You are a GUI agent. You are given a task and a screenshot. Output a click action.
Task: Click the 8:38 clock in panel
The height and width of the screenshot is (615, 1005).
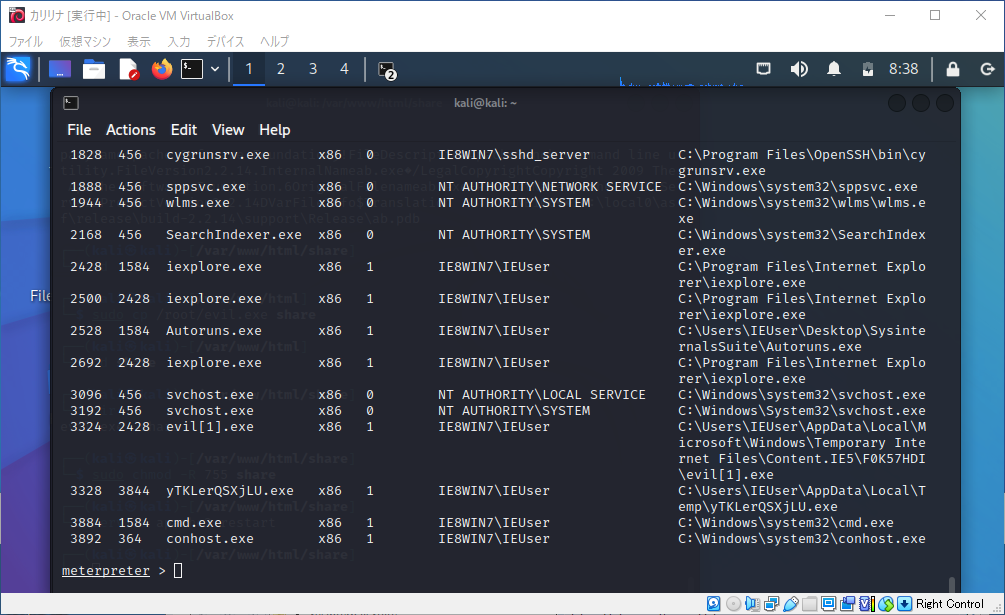(x=903, y=69)
